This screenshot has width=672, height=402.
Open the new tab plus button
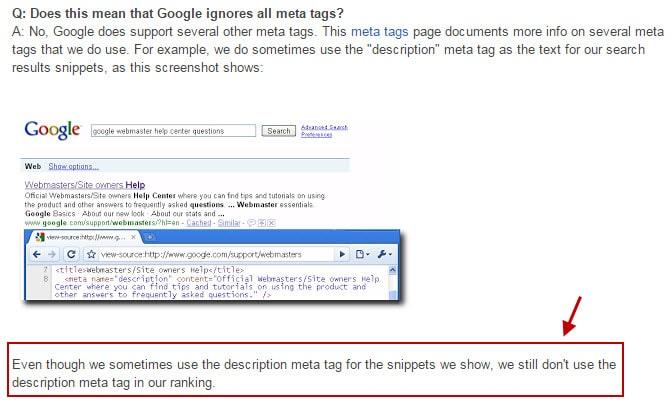pyautogui.click(x=150, y=237)
